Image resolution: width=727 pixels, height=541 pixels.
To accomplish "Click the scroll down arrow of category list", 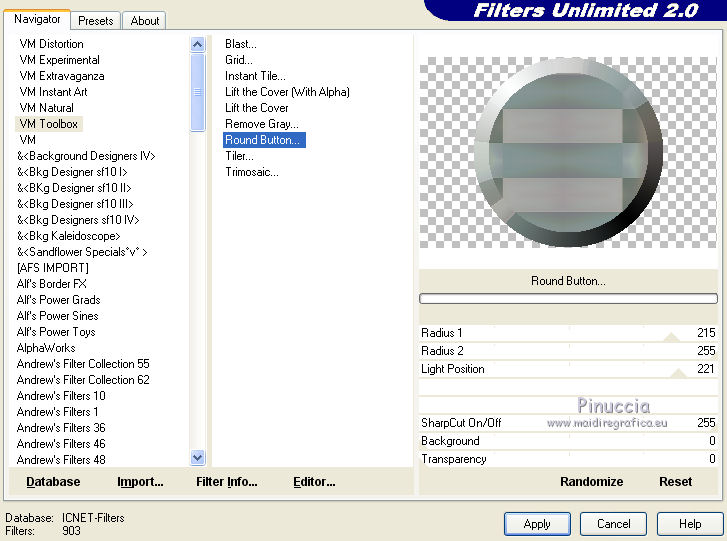I will tap(198, 458).
